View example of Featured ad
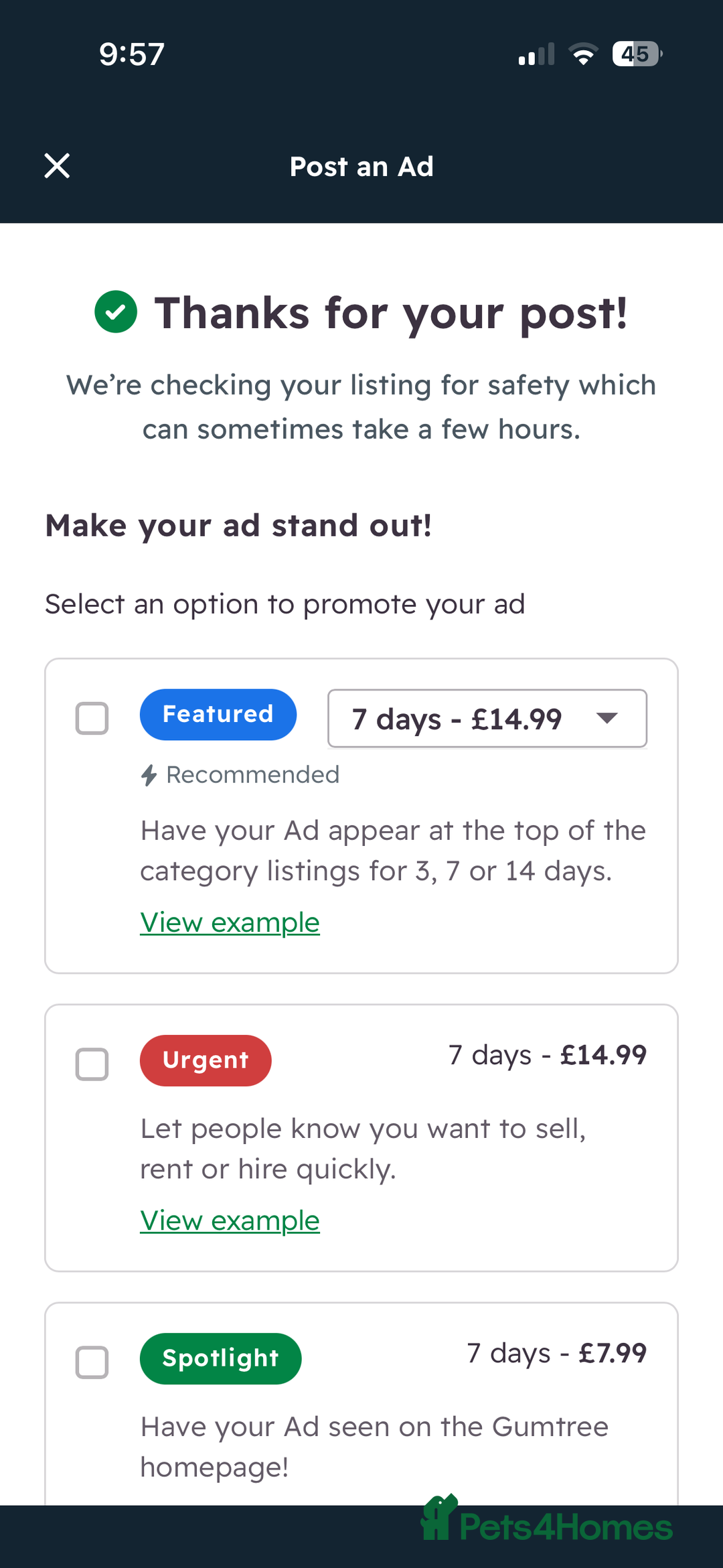The height and width of the screenshot is (1568, 723). click(230, 923)
